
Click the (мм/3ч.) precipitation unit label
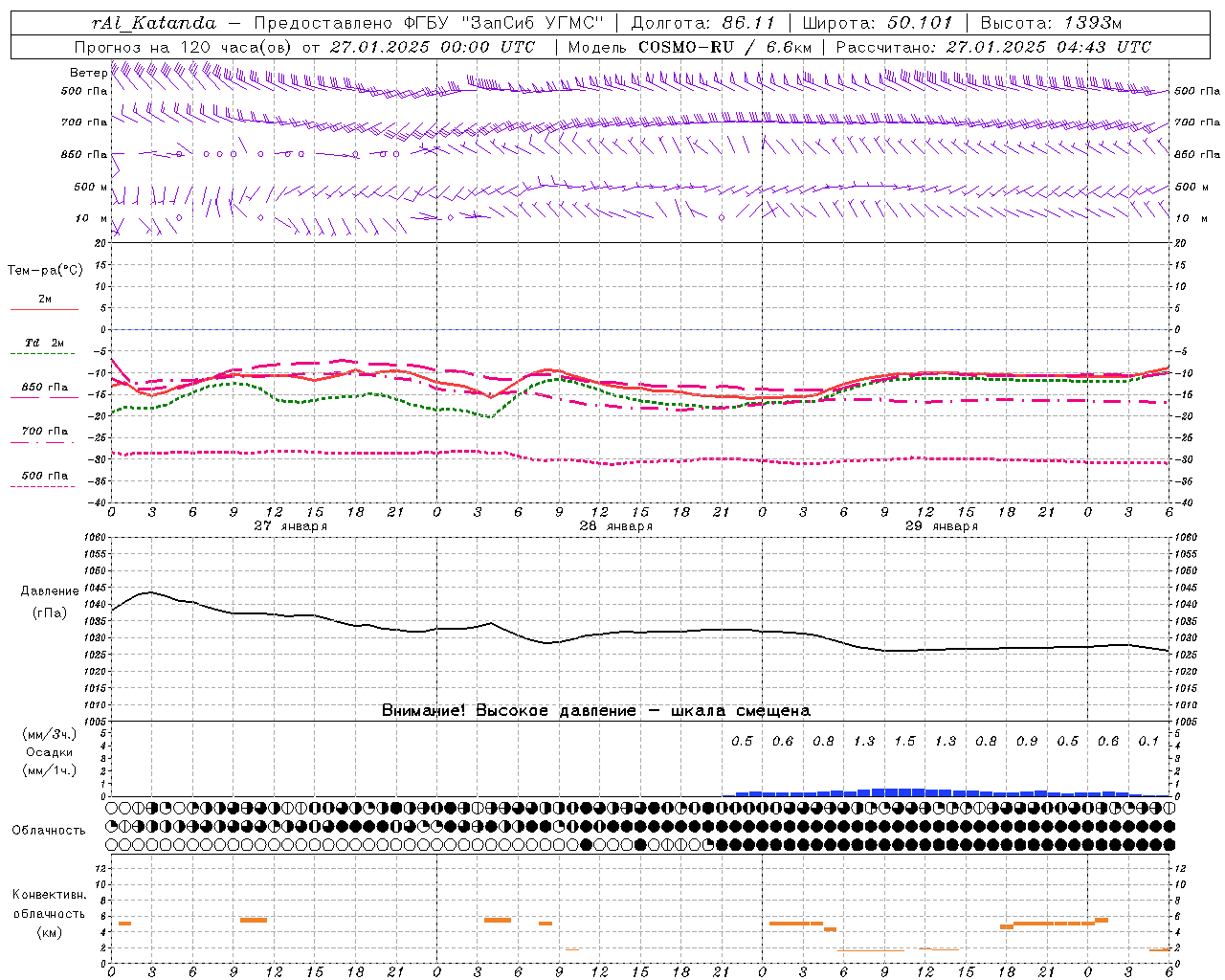point(50,734)
